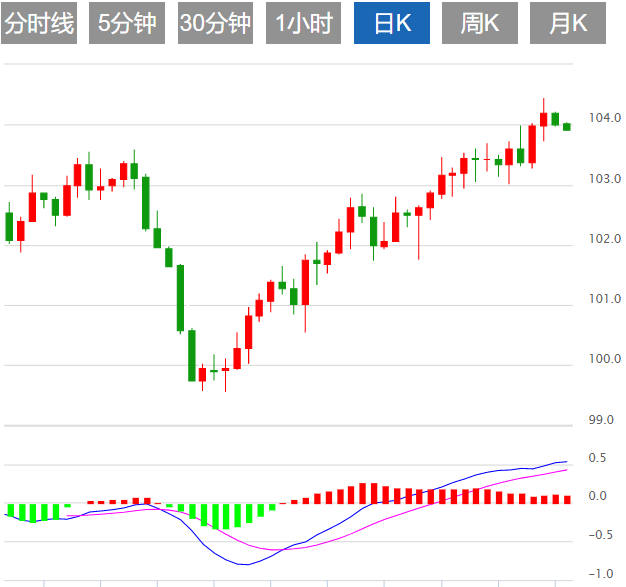This screenshot has height=587, width=626.
Task: Click the last green candle at far right
Action: point(567,126)
